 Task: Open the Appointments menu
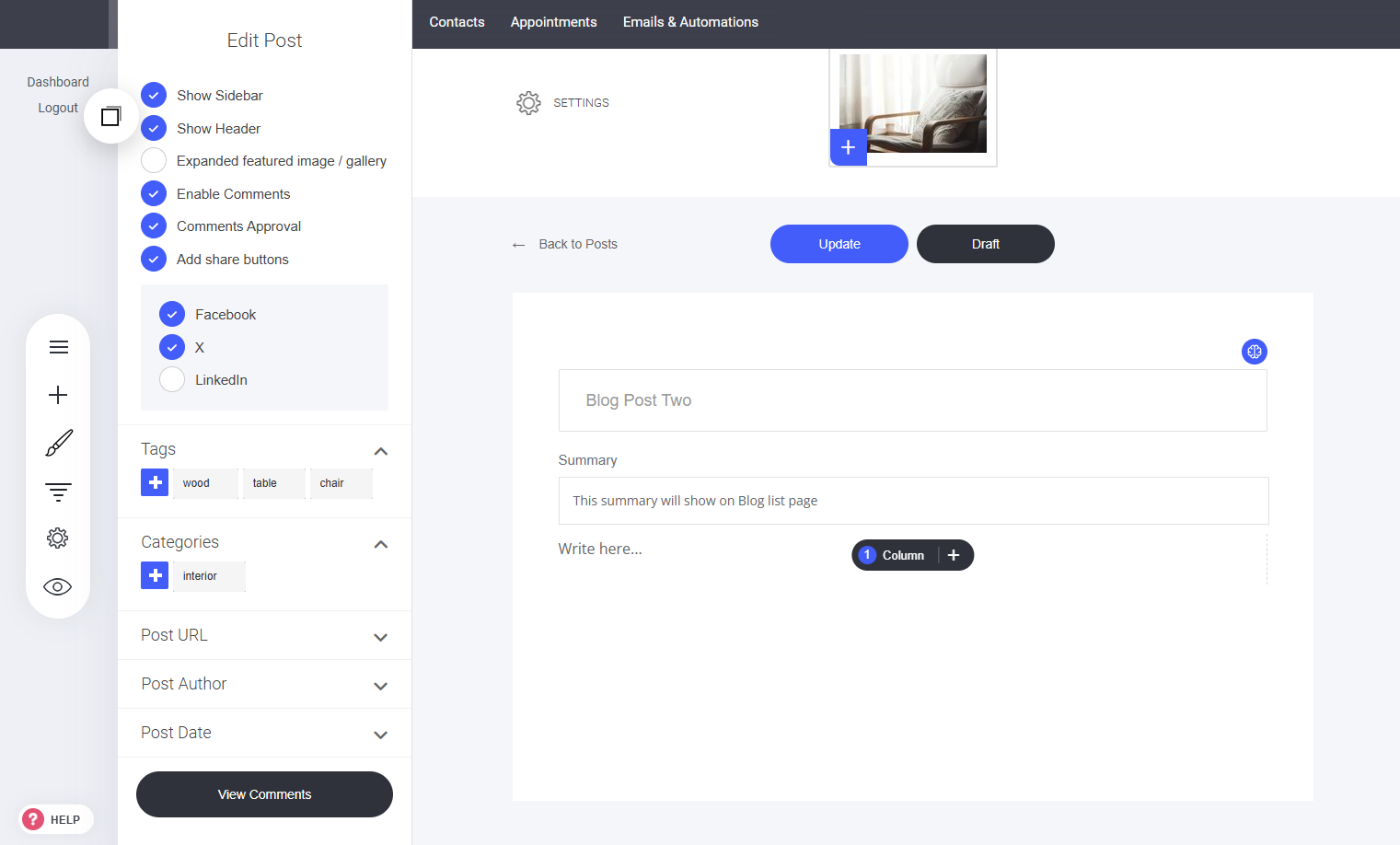pyautogui.click(x=553, y=22)
